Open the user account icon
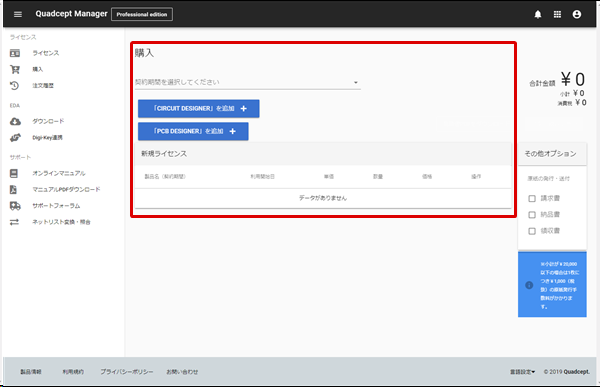The height and width of the screenshot is (387, 600). click(577, 15)
